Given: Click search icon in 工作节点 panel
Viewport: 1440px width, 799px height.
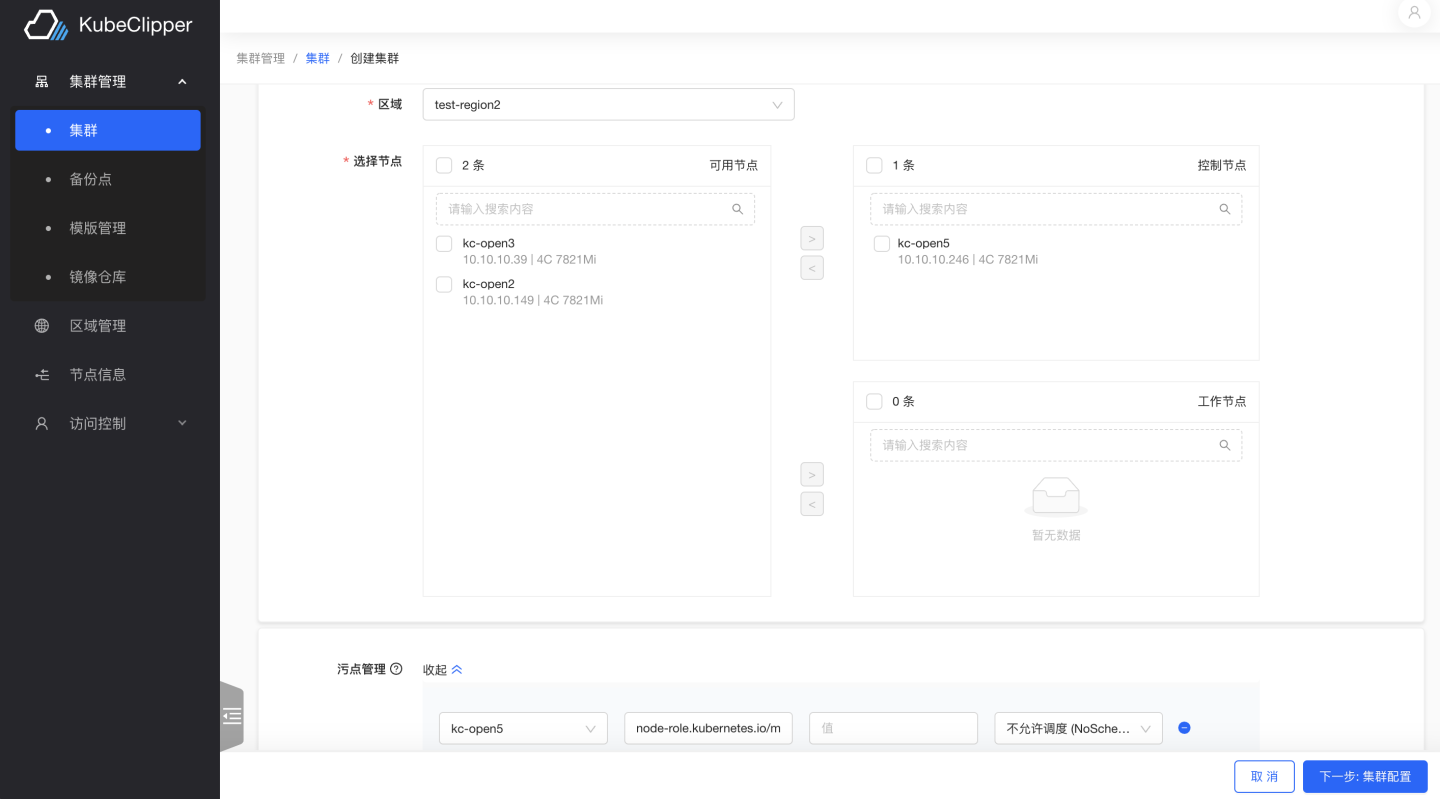Looking at the screenshot, I should (1225, 445).
